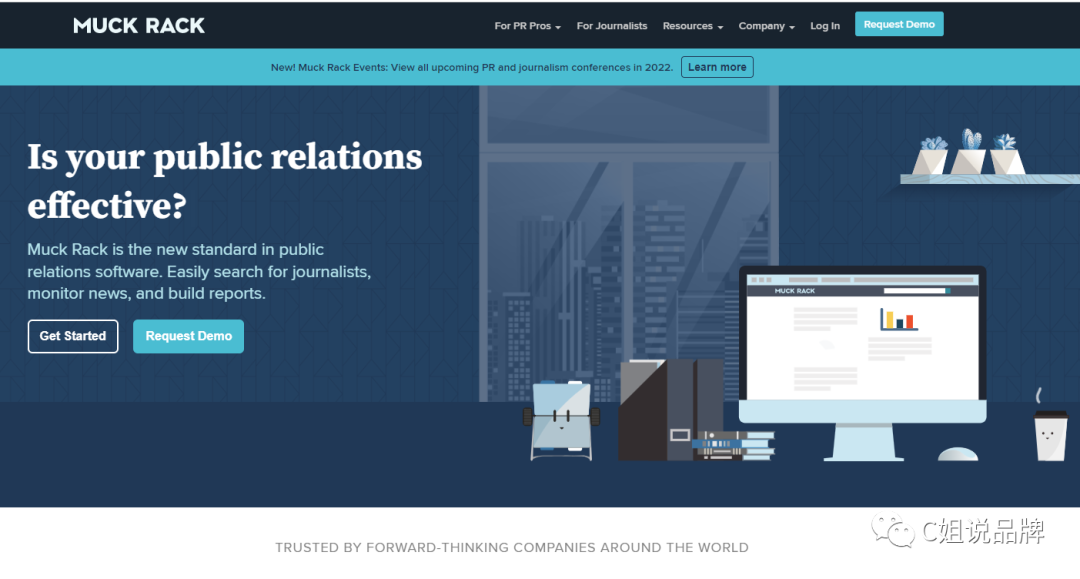Click Request Demo beside Get Started

(x=188, y=336)
